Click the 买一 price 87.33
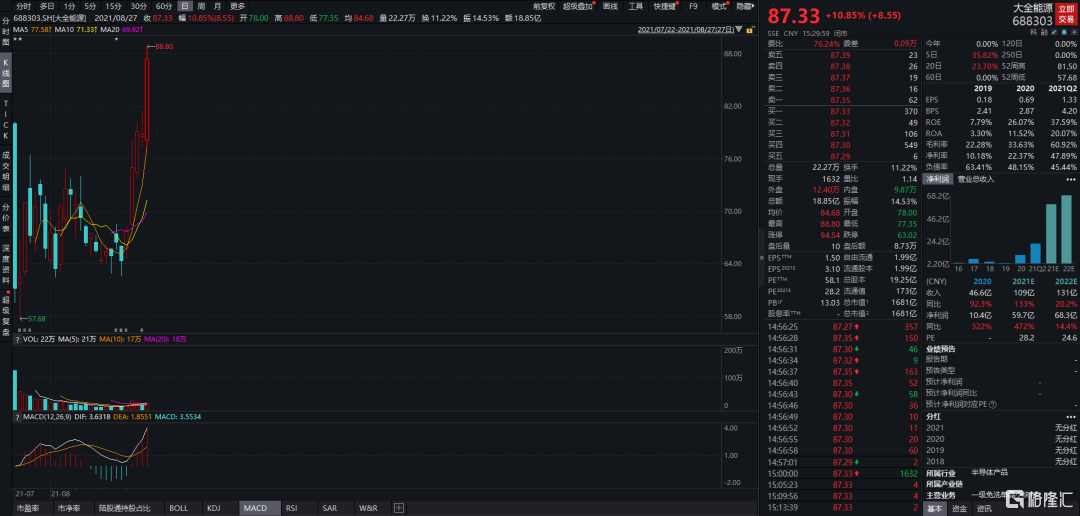The image size is (1080, 516). point(840,111)
